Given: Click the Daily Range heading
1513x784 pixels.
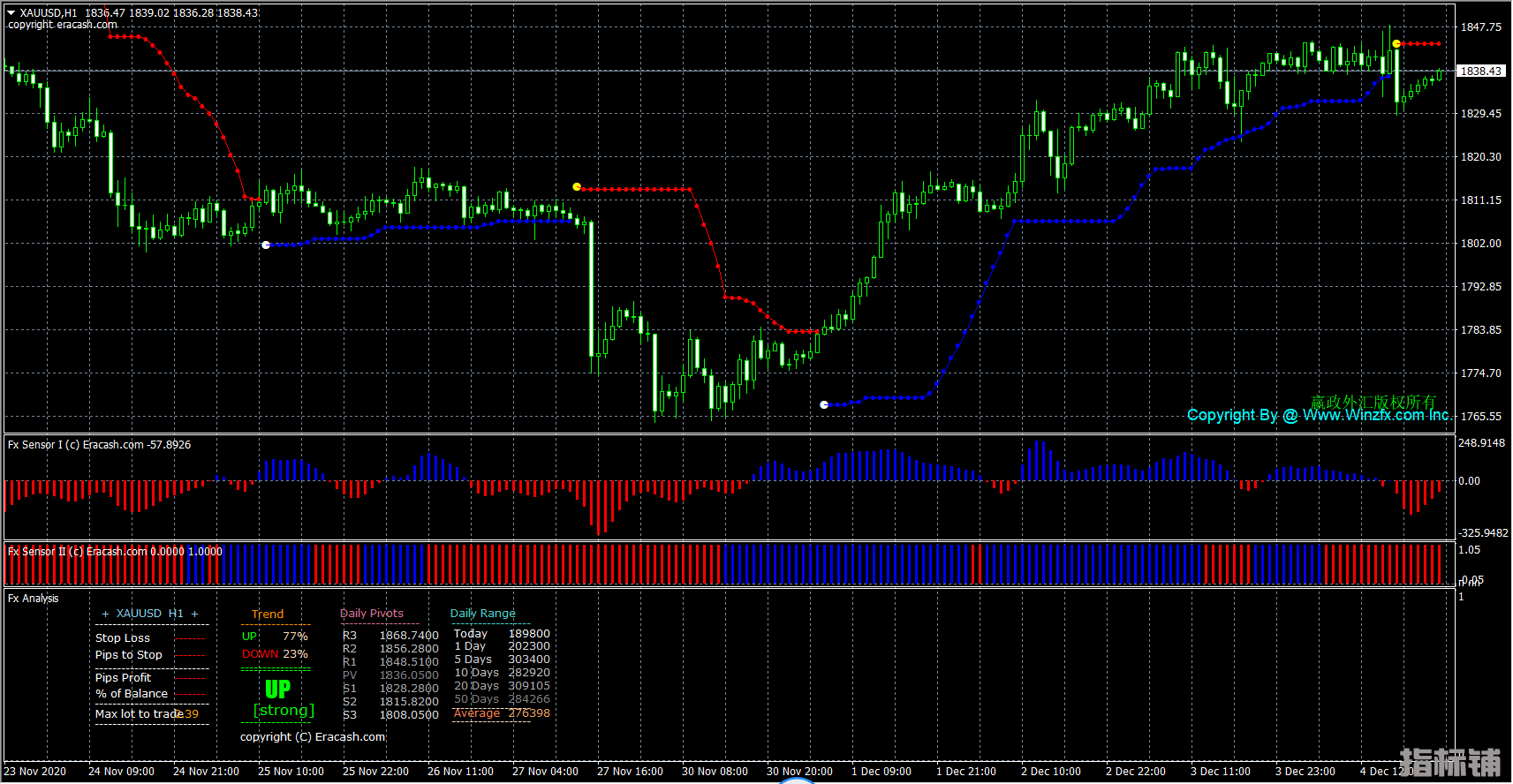Looking at the screenshot, I should (x=482, y=614).
